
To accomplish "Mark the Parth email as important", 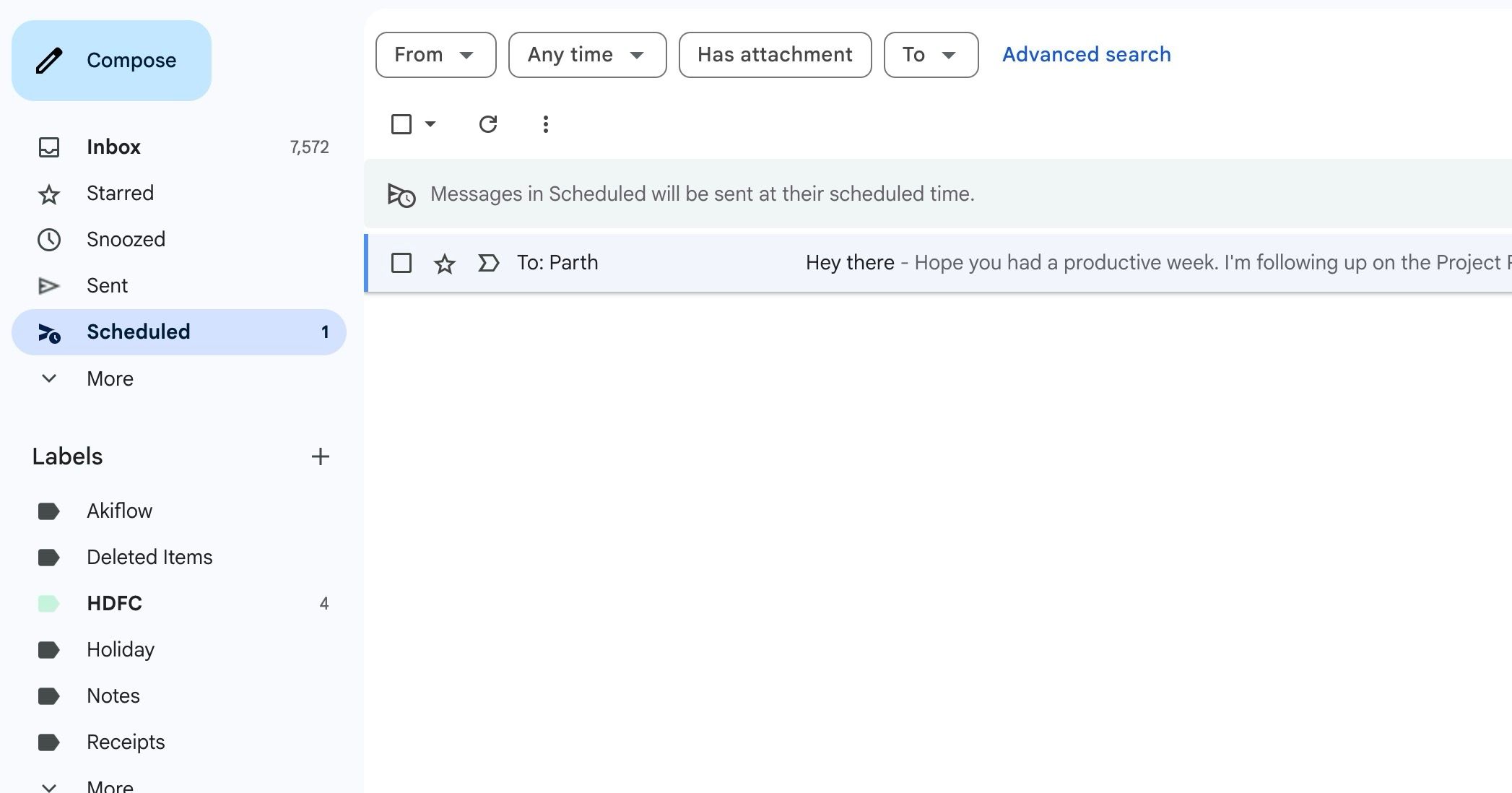I will click(x=489, y=263).
